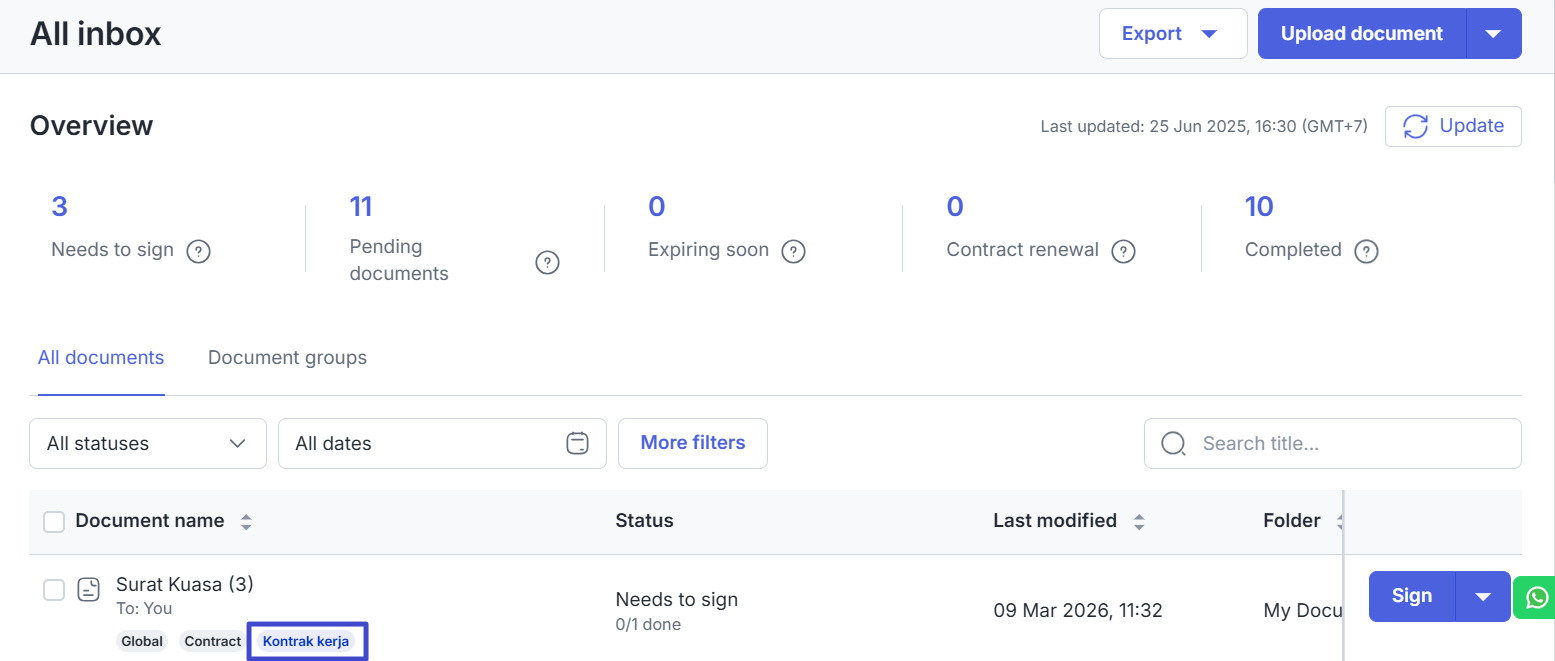Click the More filters button
This screenshot has width=1555, height=661.
692,443
